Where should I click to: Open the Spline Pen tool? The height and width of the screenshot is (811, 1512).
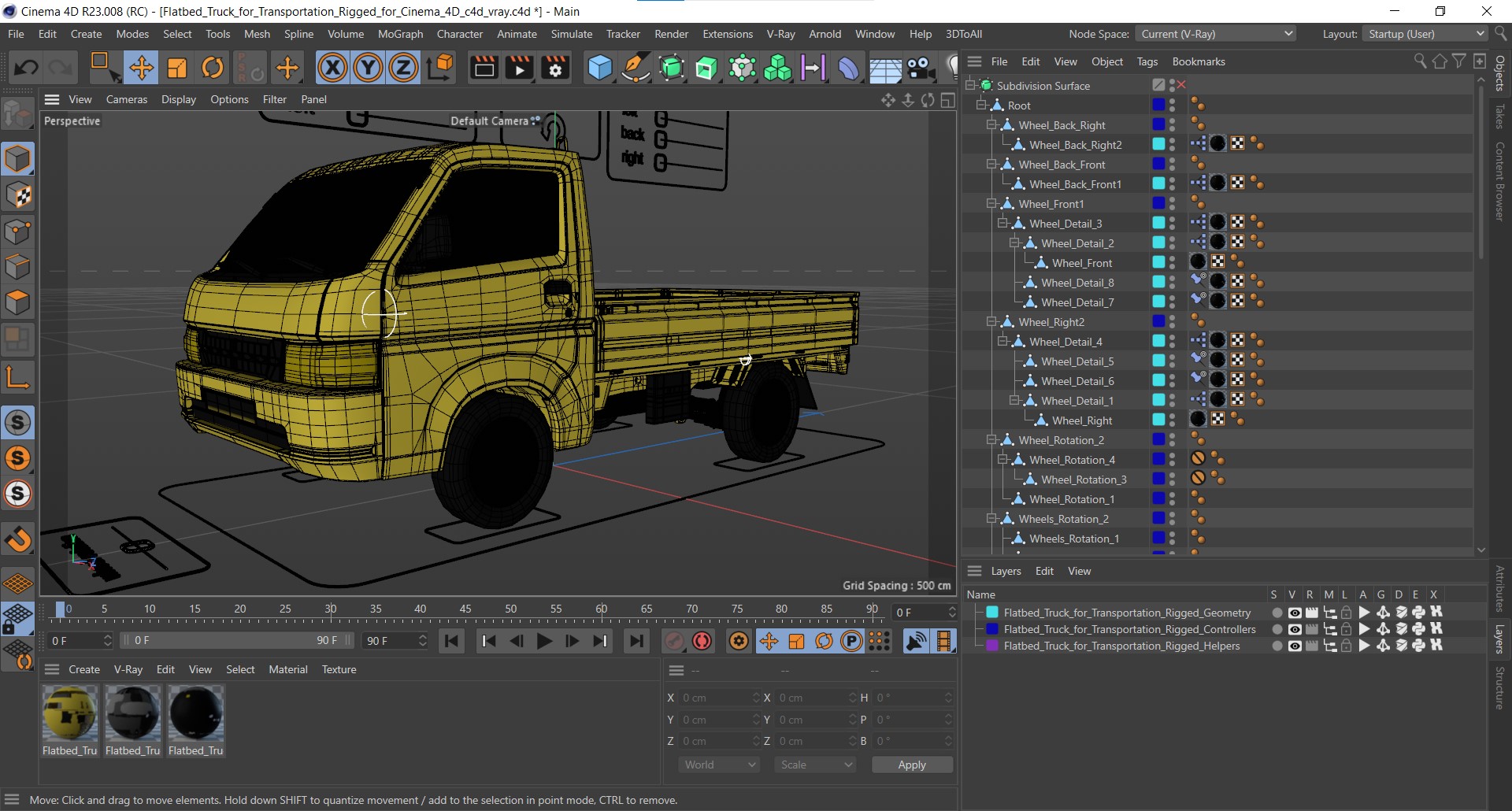click(636, 68)
